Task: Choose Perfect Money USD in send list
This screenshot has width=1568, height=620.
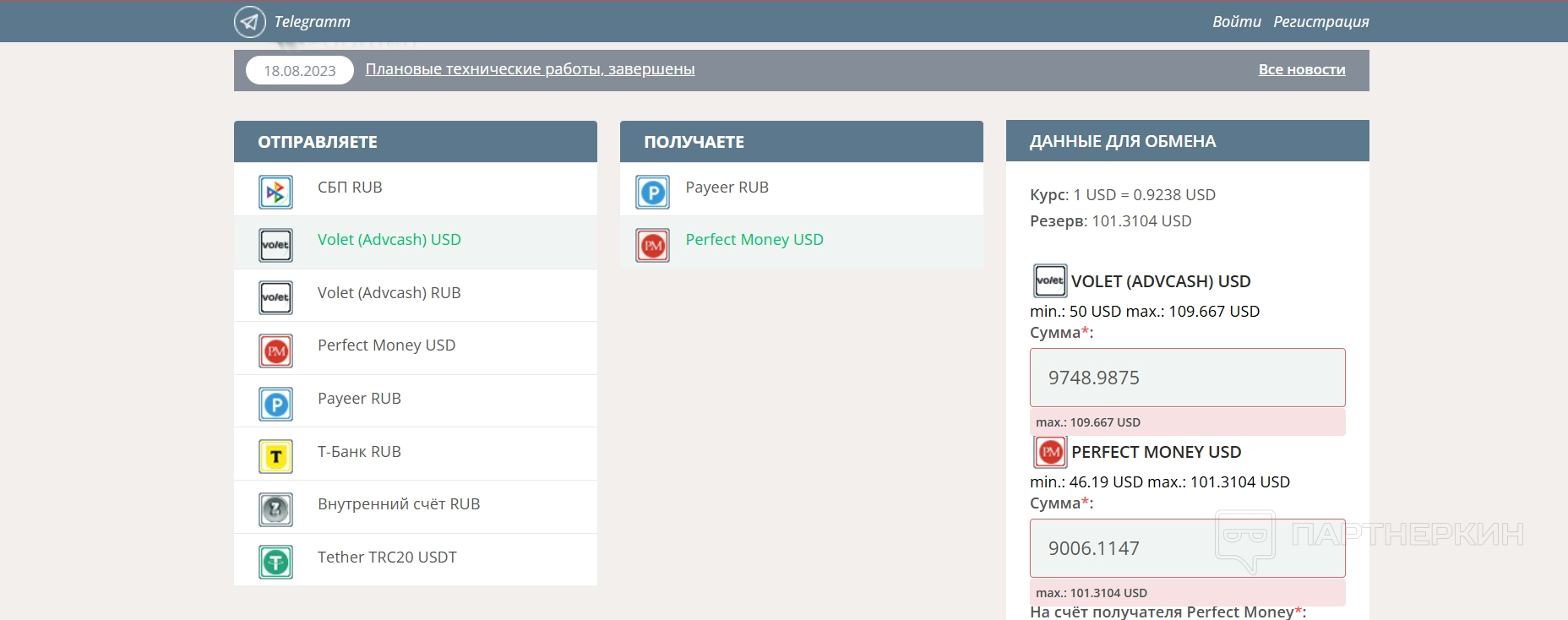Action: (x=416, y=348)
